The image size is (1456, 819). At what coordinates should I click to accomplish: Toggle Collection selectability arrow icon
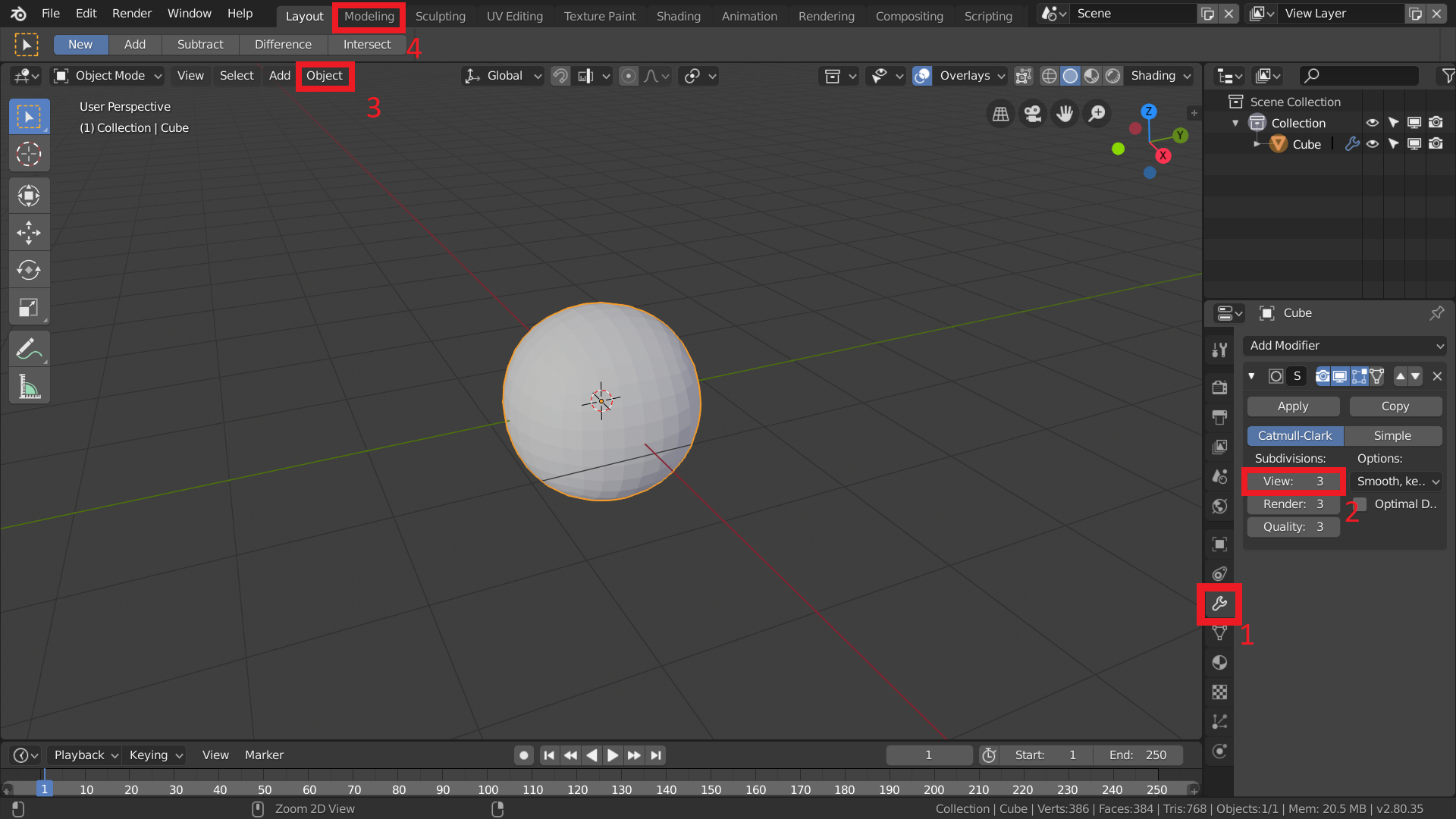click(x=1393, y=123)
